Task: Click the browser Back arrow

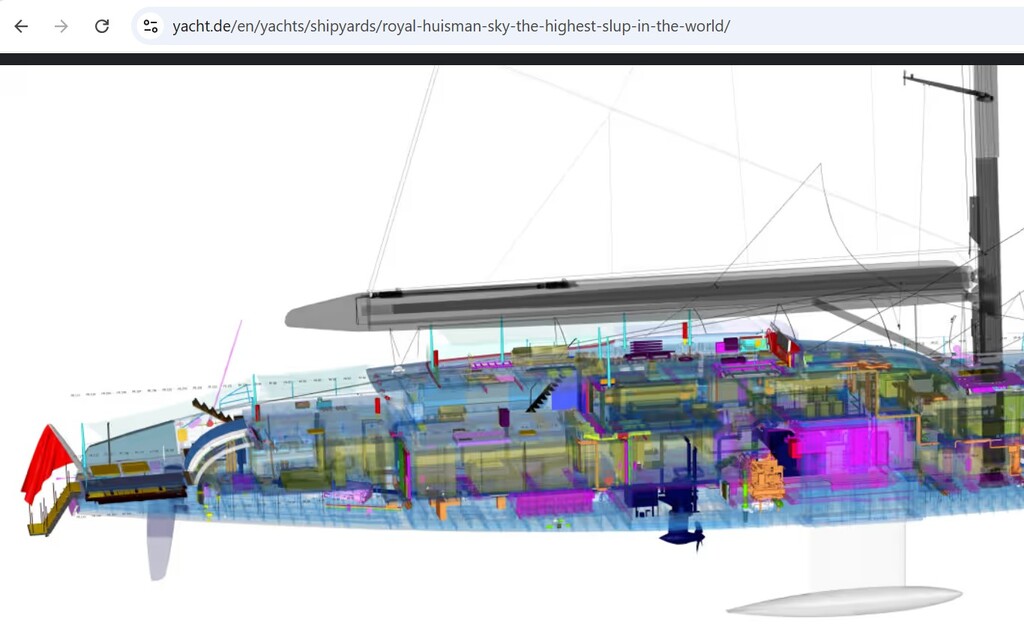Action: click(21, 26)
